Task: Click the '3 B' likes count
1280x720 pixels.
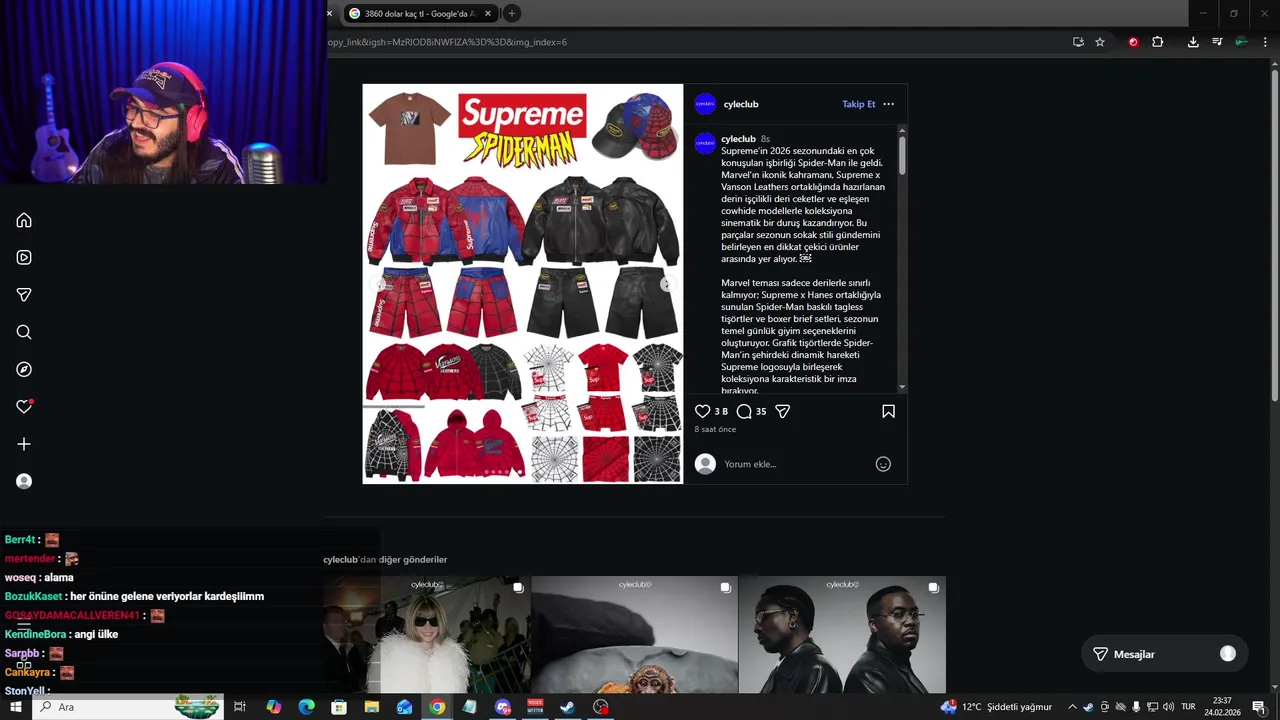Action: (x=721, y=411)
